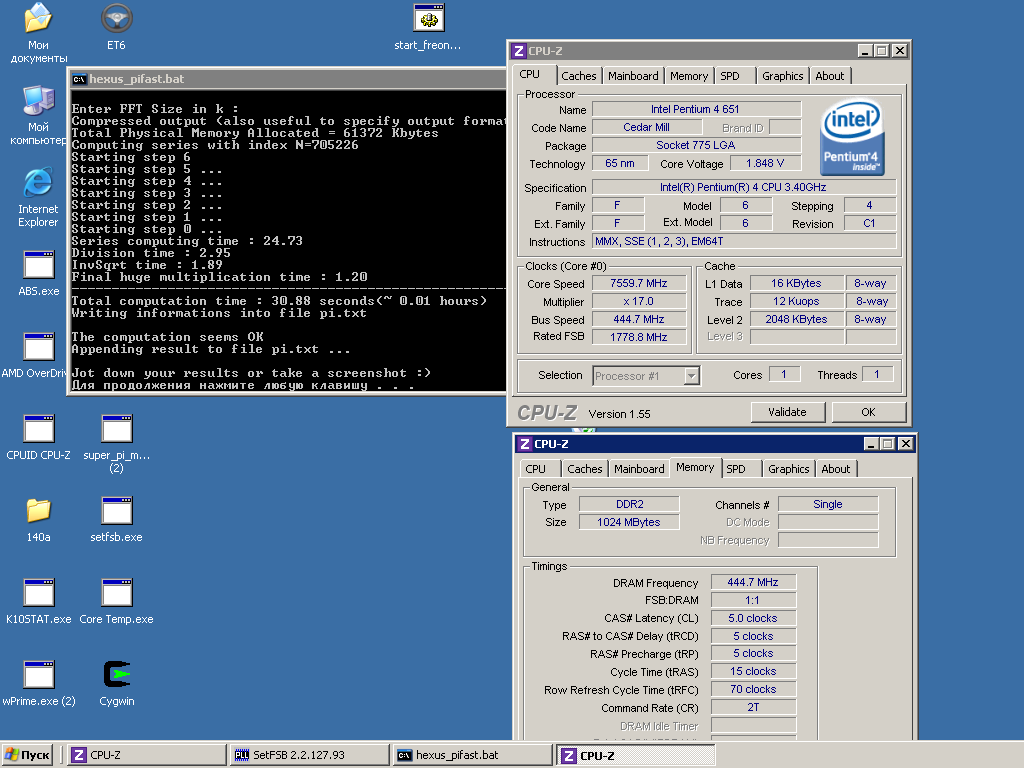
Task: Click the Command Rate 2T value
Action: [x=753, y=707]
